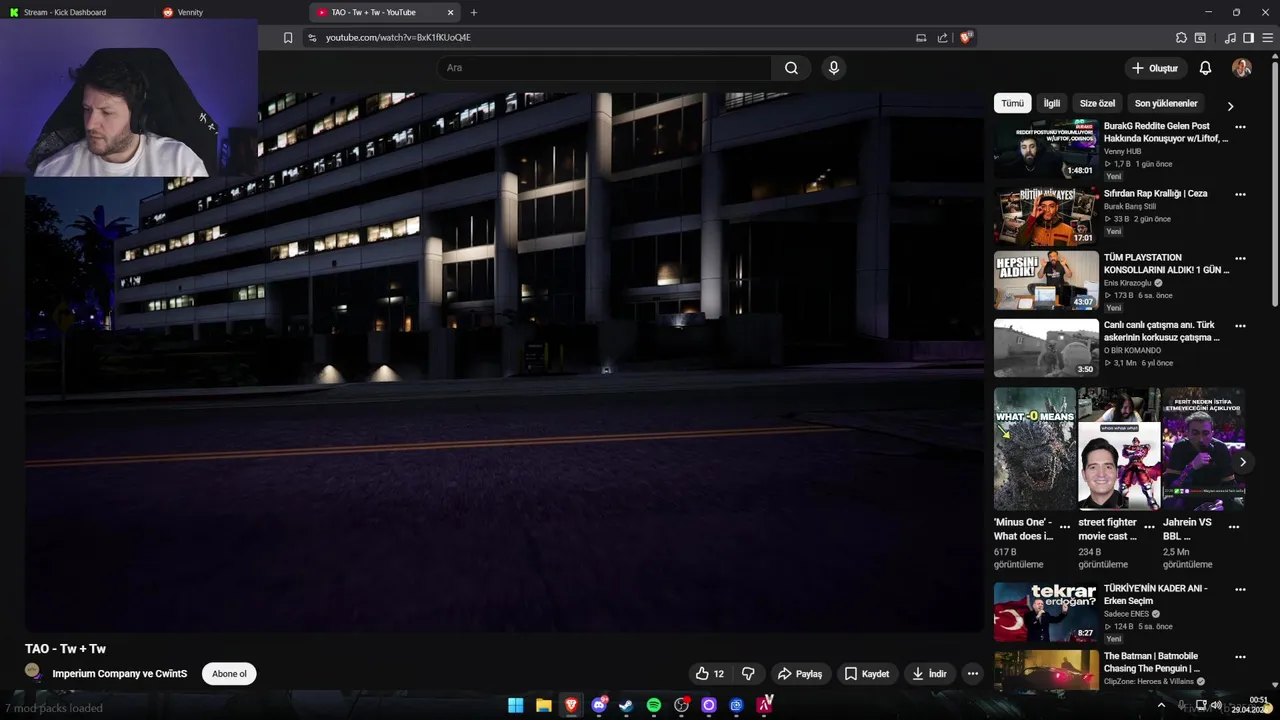The image size is (1280, 720).
Task: Open options for 'Minus One' short
Action: click(1065, 526)
